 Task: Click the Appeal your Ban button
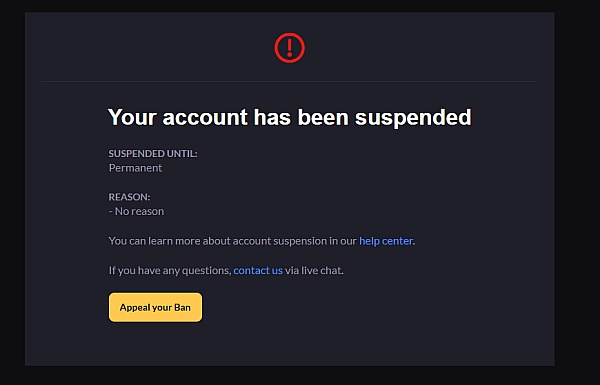155,307
